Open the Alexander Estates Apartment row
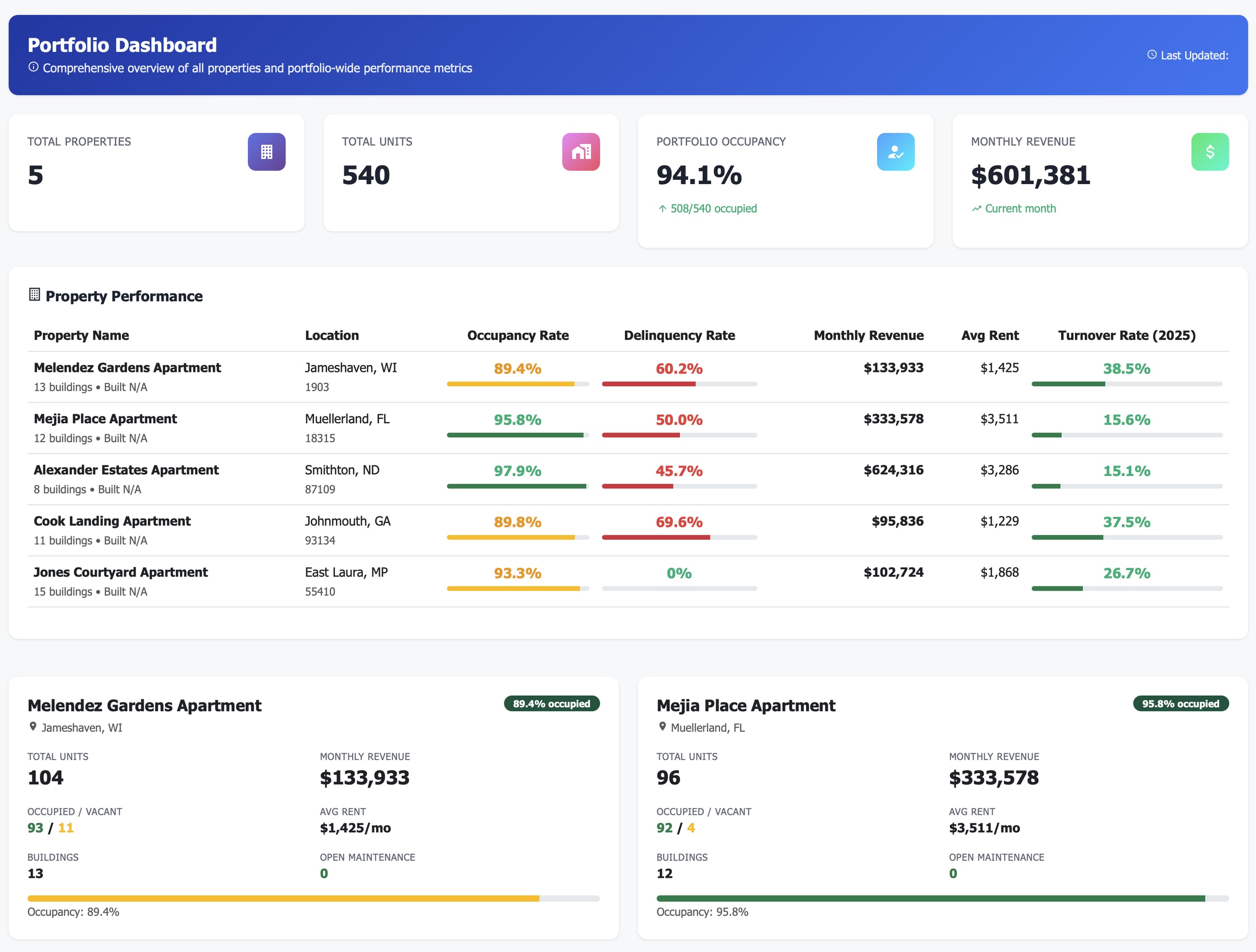 click(126, 470)
